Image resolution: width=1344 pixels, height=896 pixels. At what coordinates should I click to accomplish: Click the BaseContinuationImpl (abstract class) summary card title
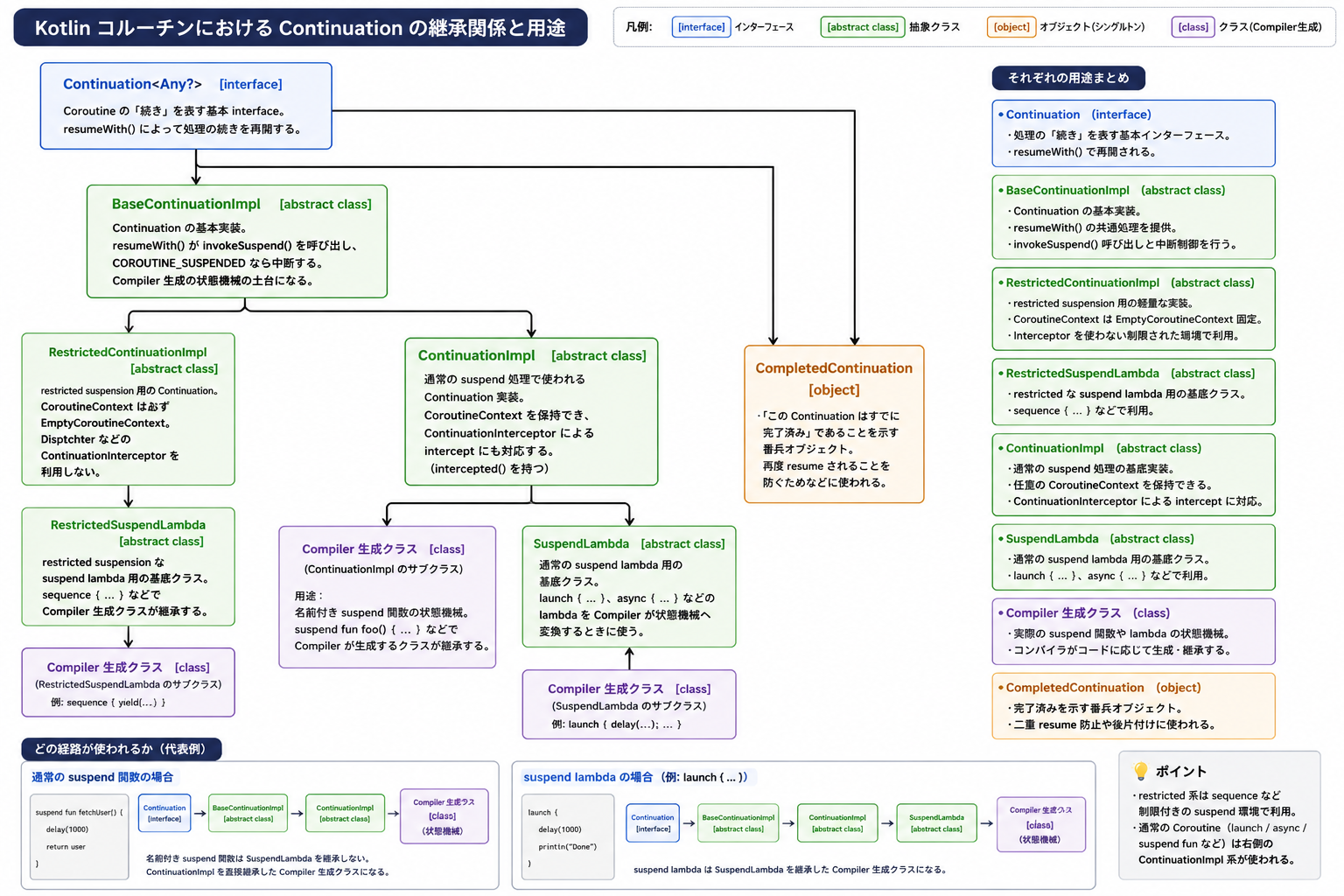point(1115,190)
